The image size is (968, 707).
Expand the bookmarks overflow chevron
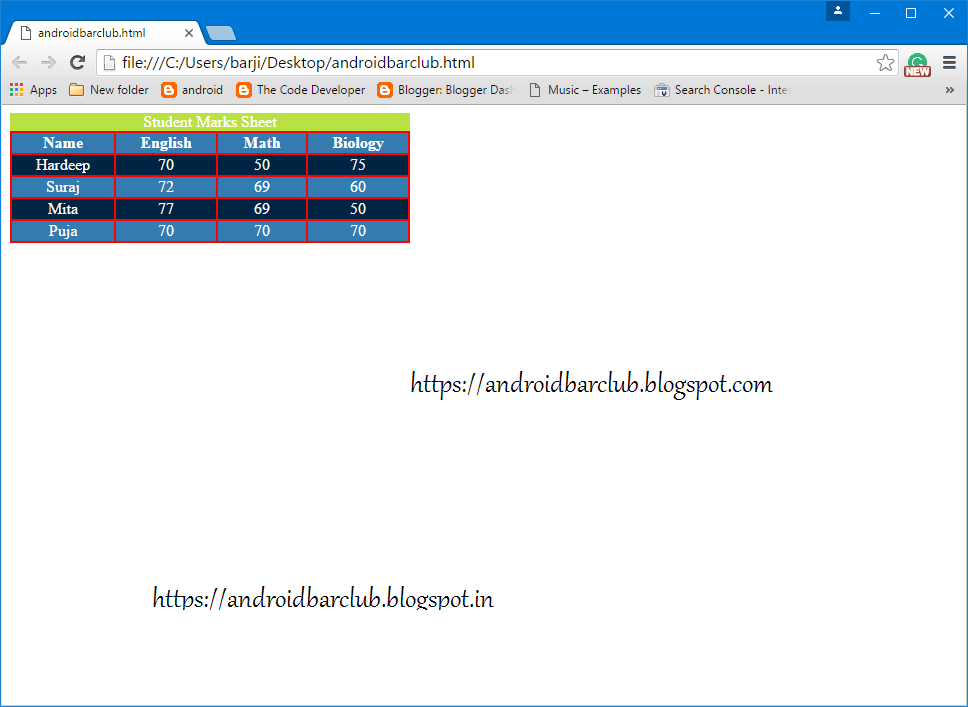coord(951,89)
